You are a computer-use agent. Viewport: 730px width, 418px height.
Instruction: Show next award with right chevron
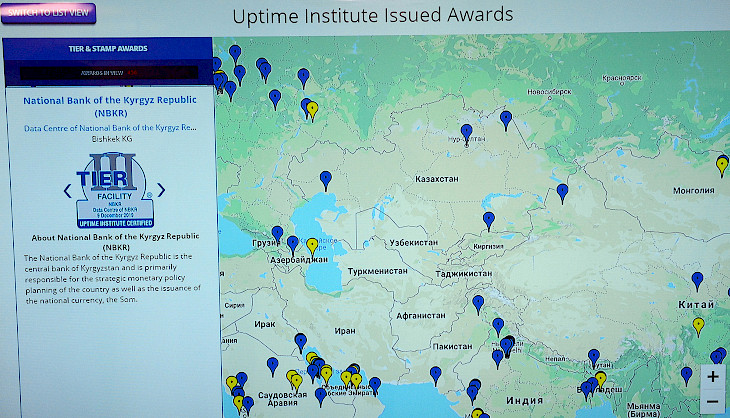[161, 190]
